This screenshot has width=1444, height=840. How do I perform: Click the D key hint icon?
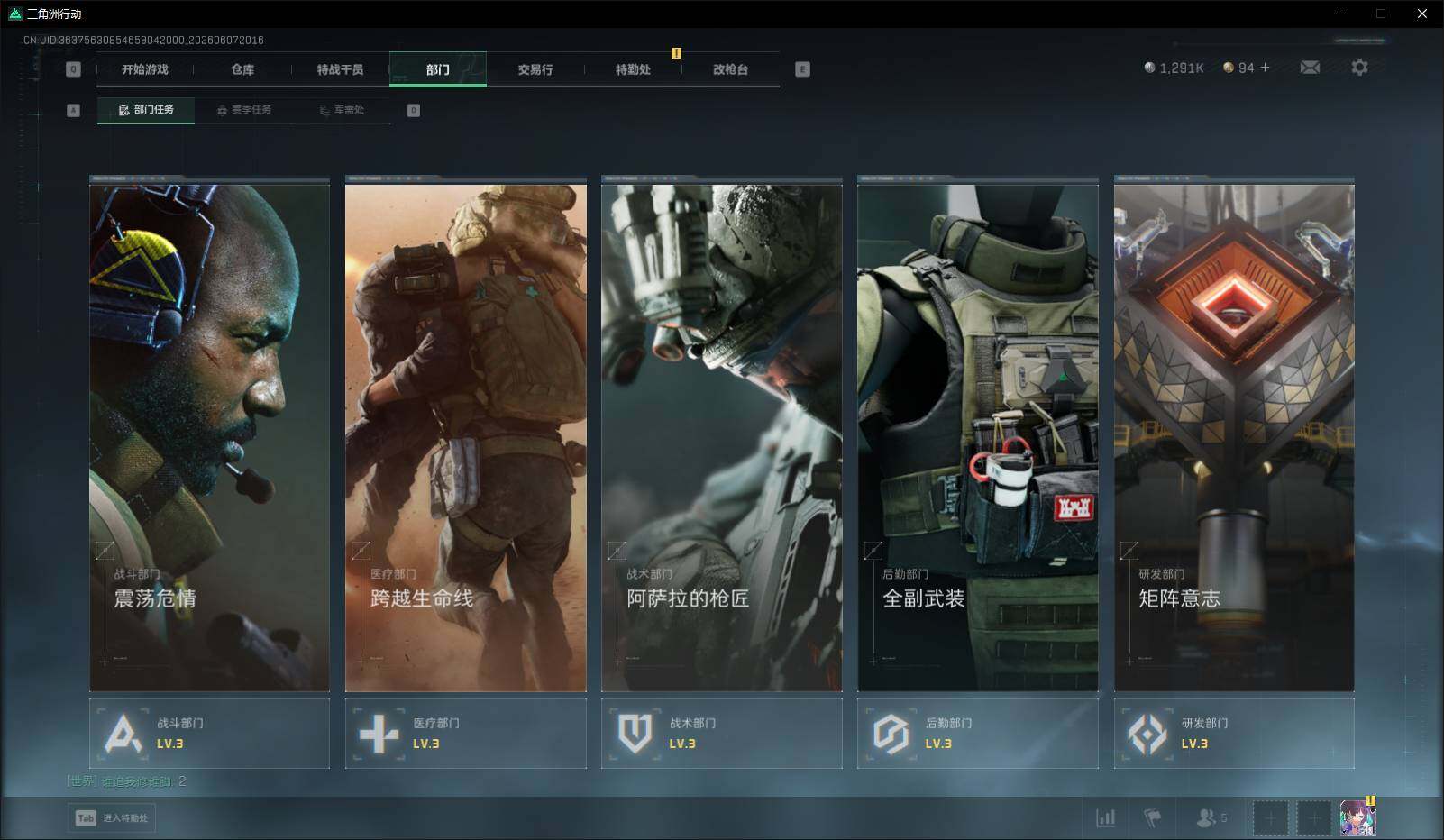[x=414, y=110]
